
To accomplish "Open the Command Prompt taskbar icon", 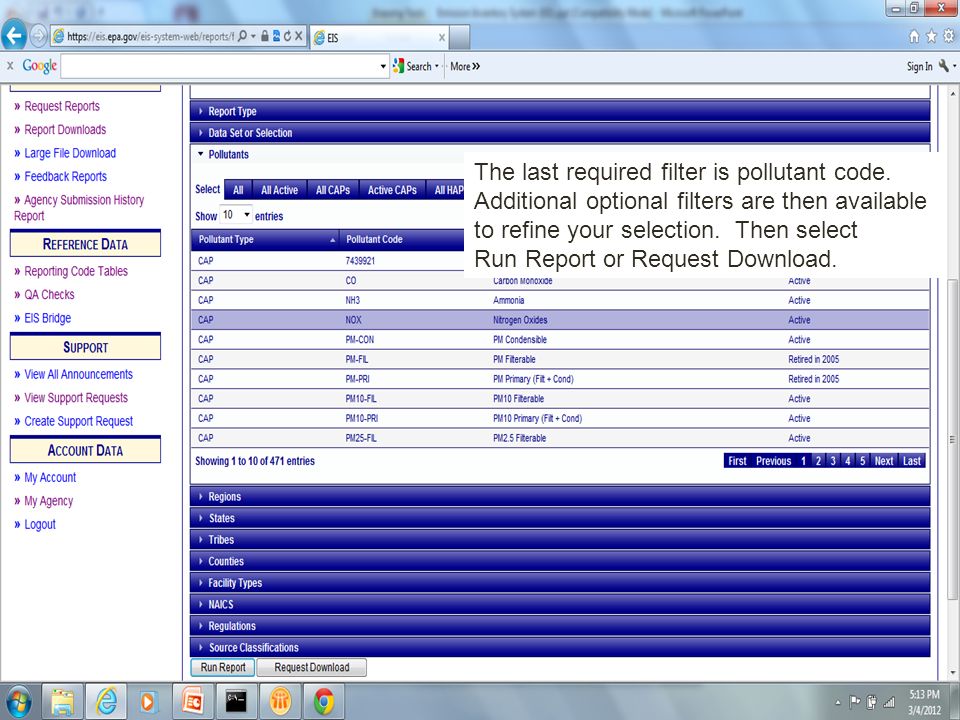I will tap(236, 702).
